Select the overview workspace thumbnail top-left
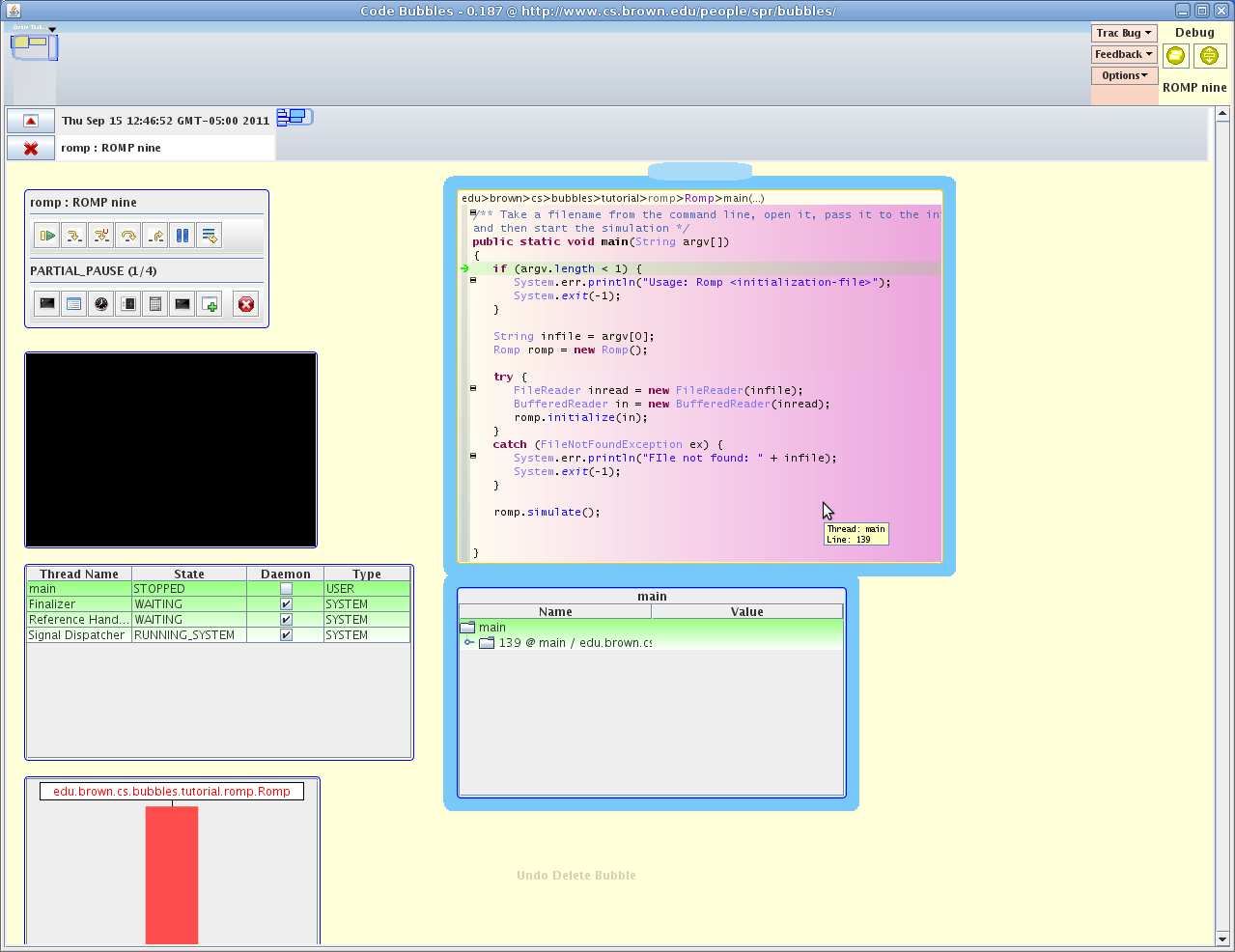 point(34,46)
